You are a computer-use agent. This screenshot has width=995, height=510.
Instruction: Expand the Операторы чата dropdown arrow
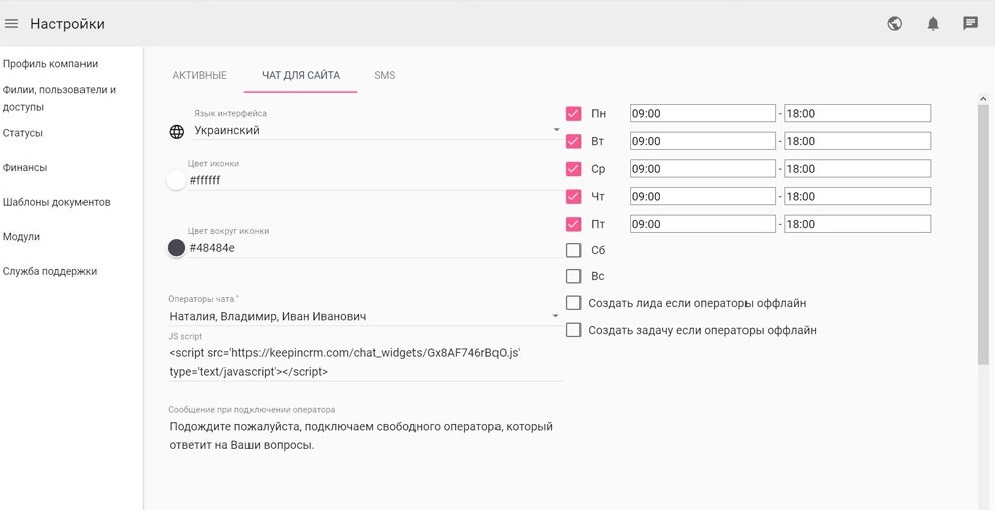tap(556, 316)
